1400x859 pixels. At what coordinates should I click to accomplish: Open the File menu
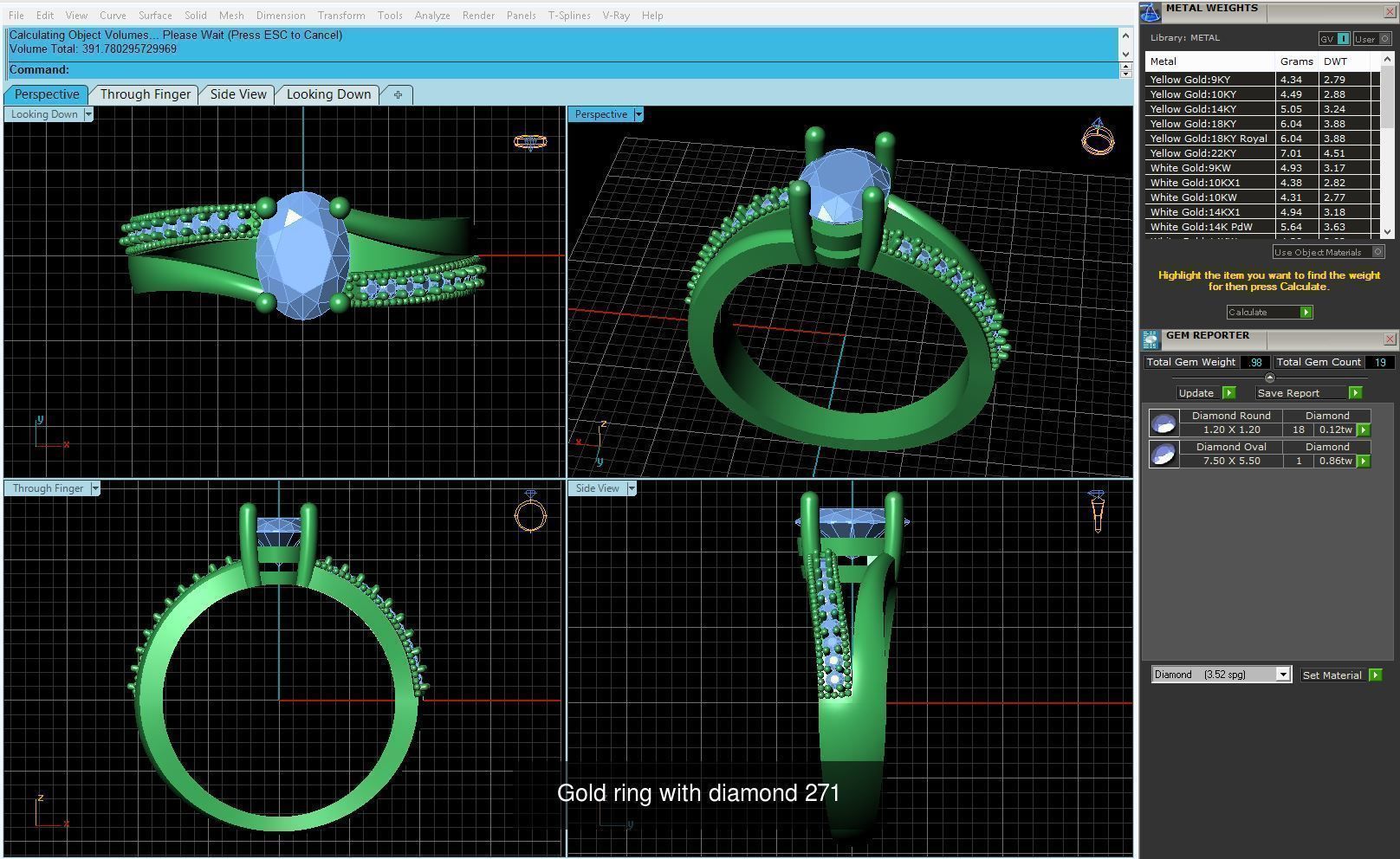point(16,16)
